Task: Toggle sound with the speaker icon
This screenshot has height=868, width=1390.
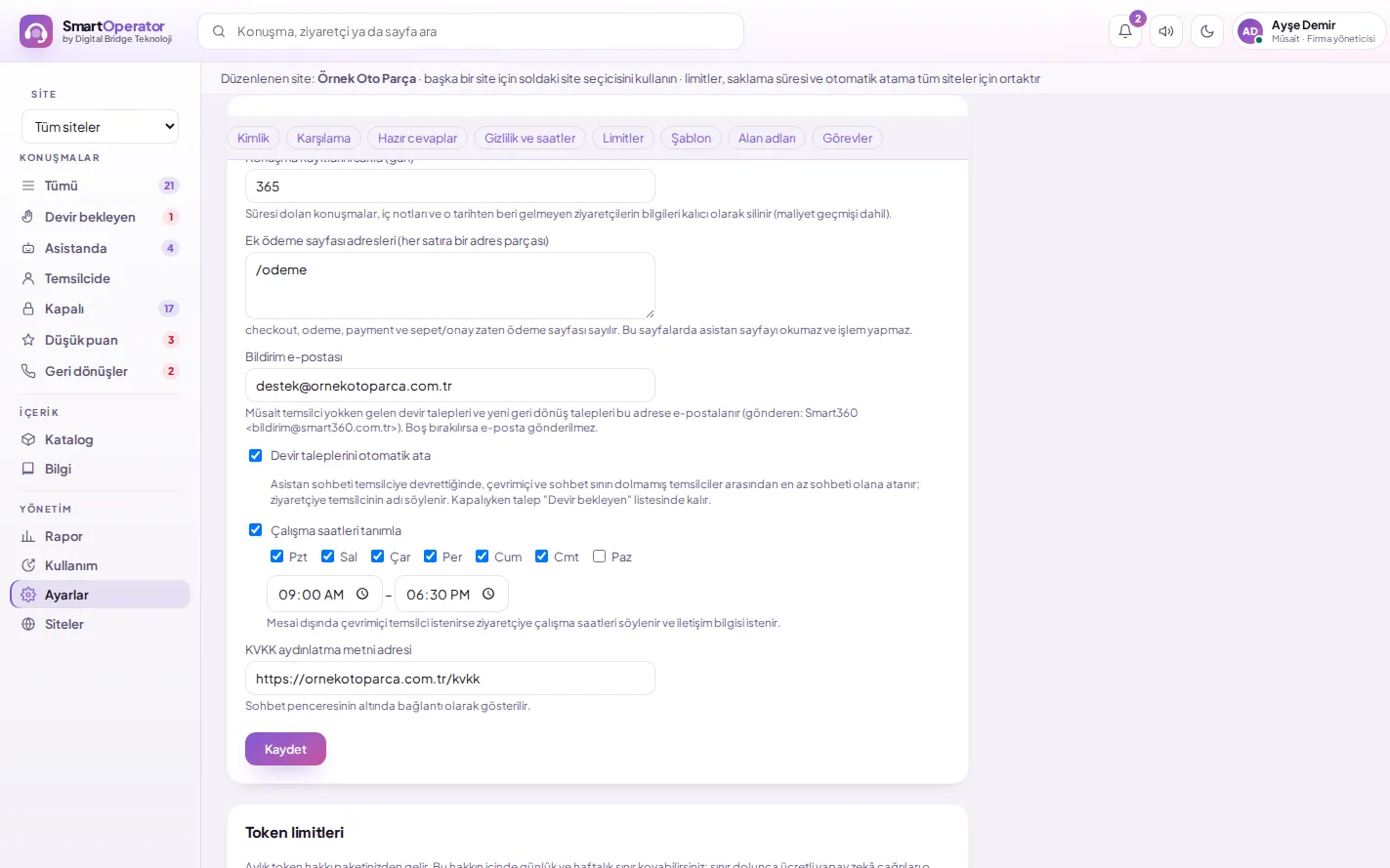Action: click(1166, 31)
